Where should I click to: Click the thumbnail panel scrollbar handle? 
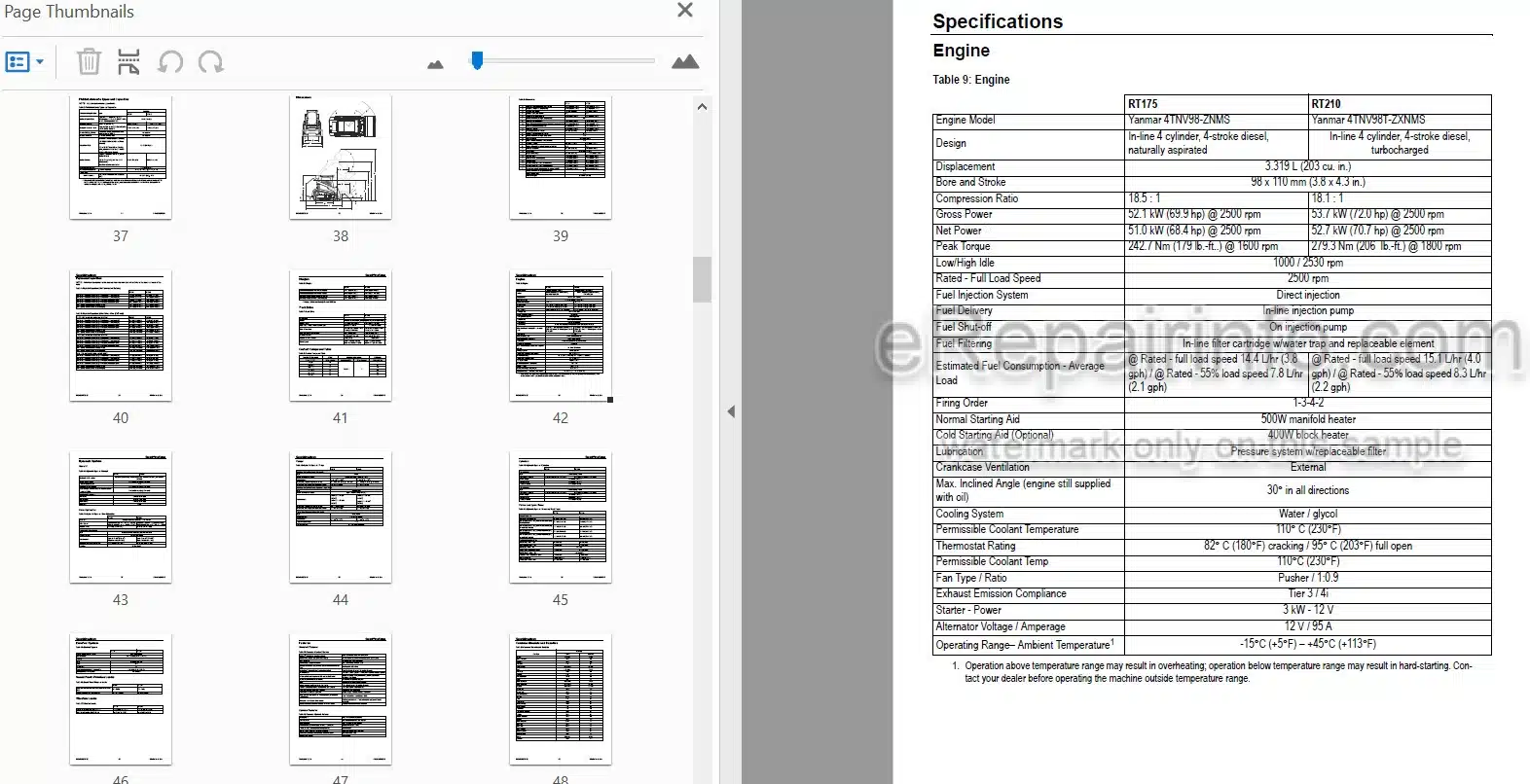[x=702, y=280]
